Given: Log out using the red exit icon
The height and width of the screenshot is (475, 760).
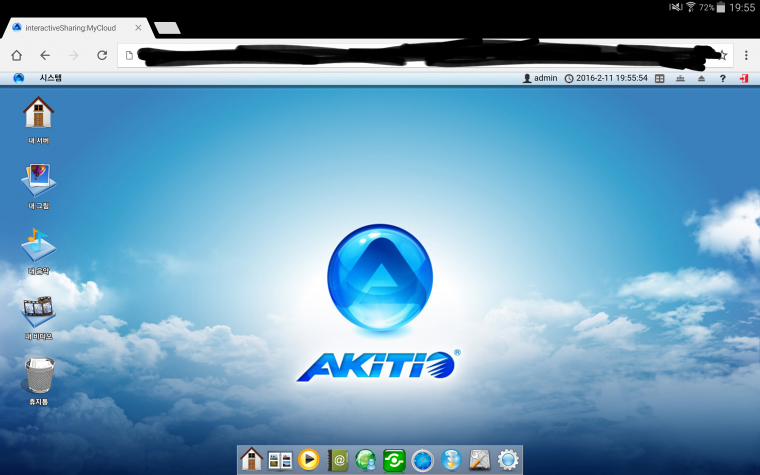Looking at the screenshot, I should [x=744, y=79].
